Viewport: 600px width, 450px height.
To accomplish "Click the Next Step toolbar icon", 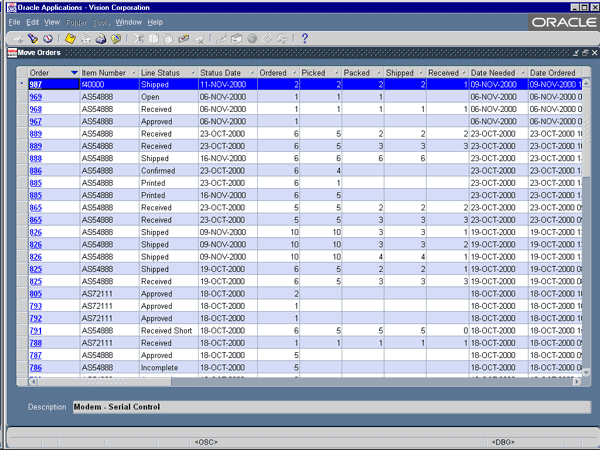I will click(86, 39).
